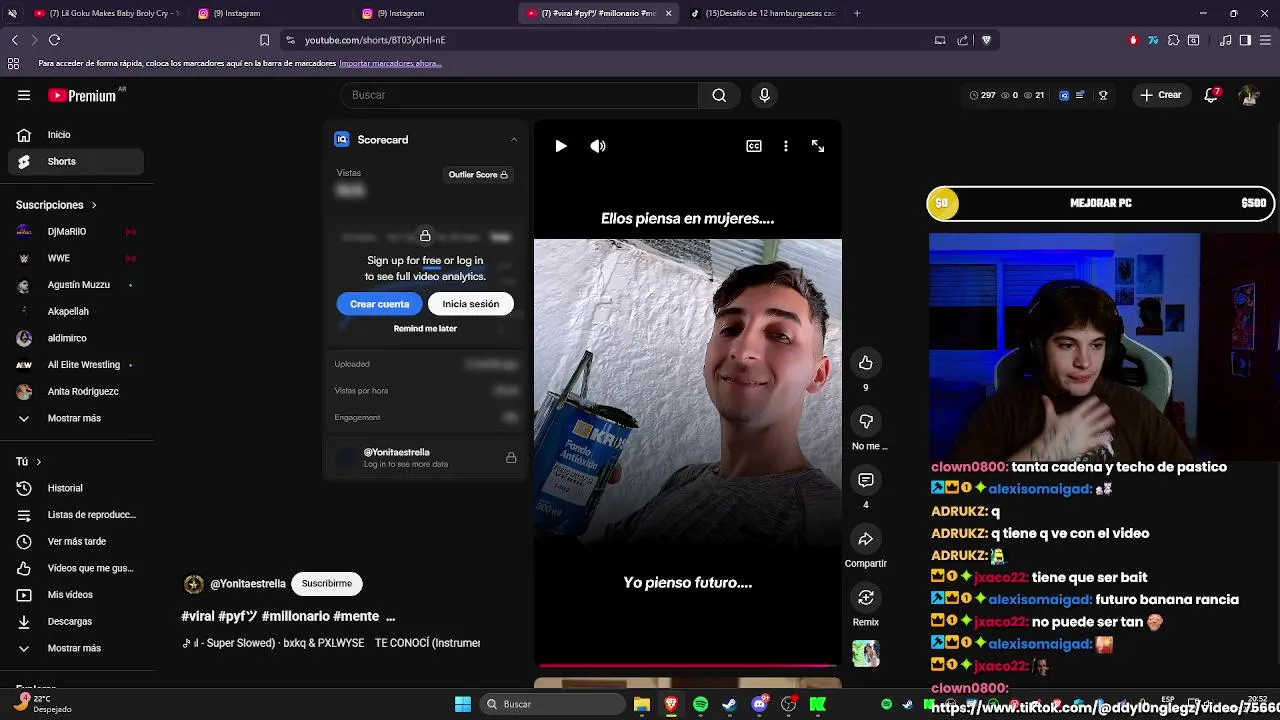Open Videos que me gustan
The image size is (1280, 720).
click(76, 568)
